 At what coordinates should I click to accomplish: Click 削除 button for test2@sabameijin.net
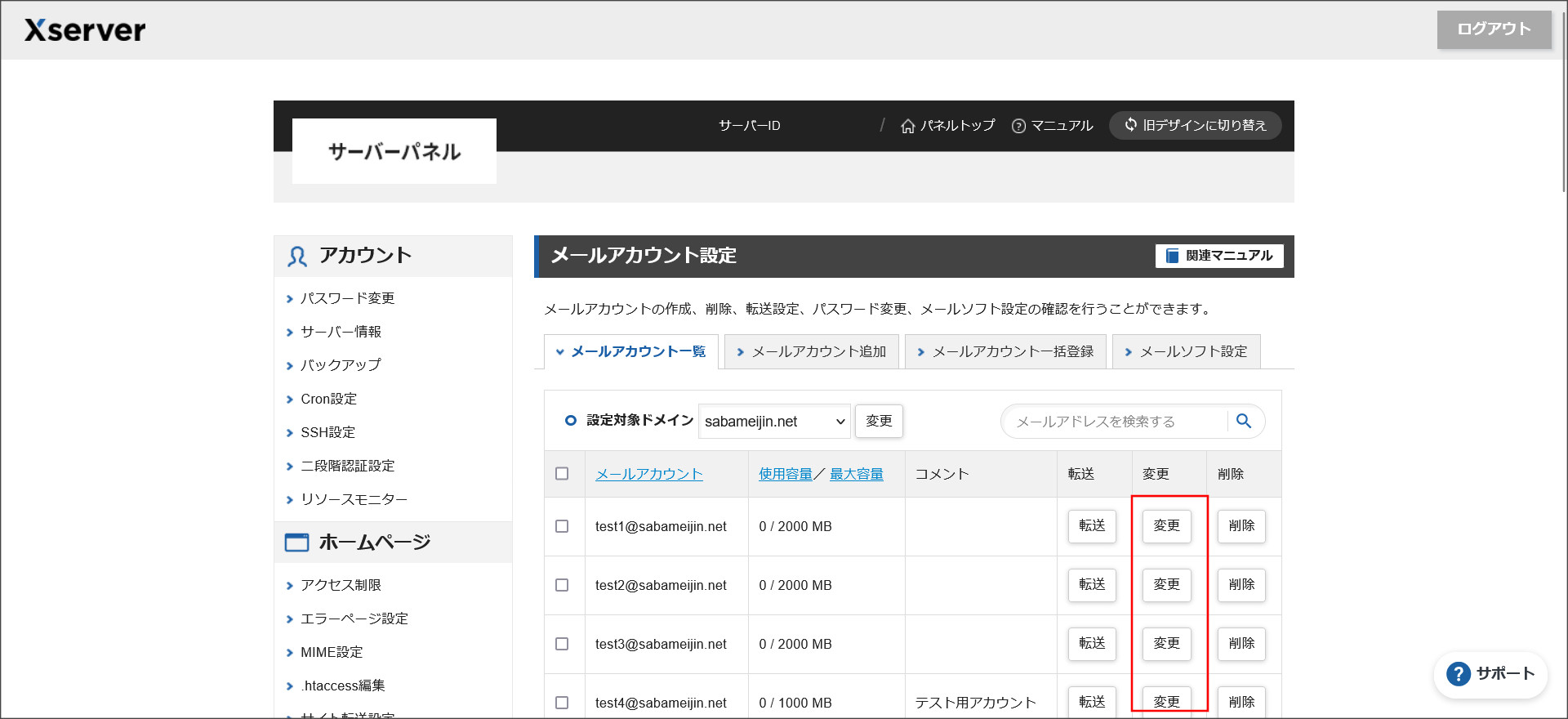pos(1241,585)
